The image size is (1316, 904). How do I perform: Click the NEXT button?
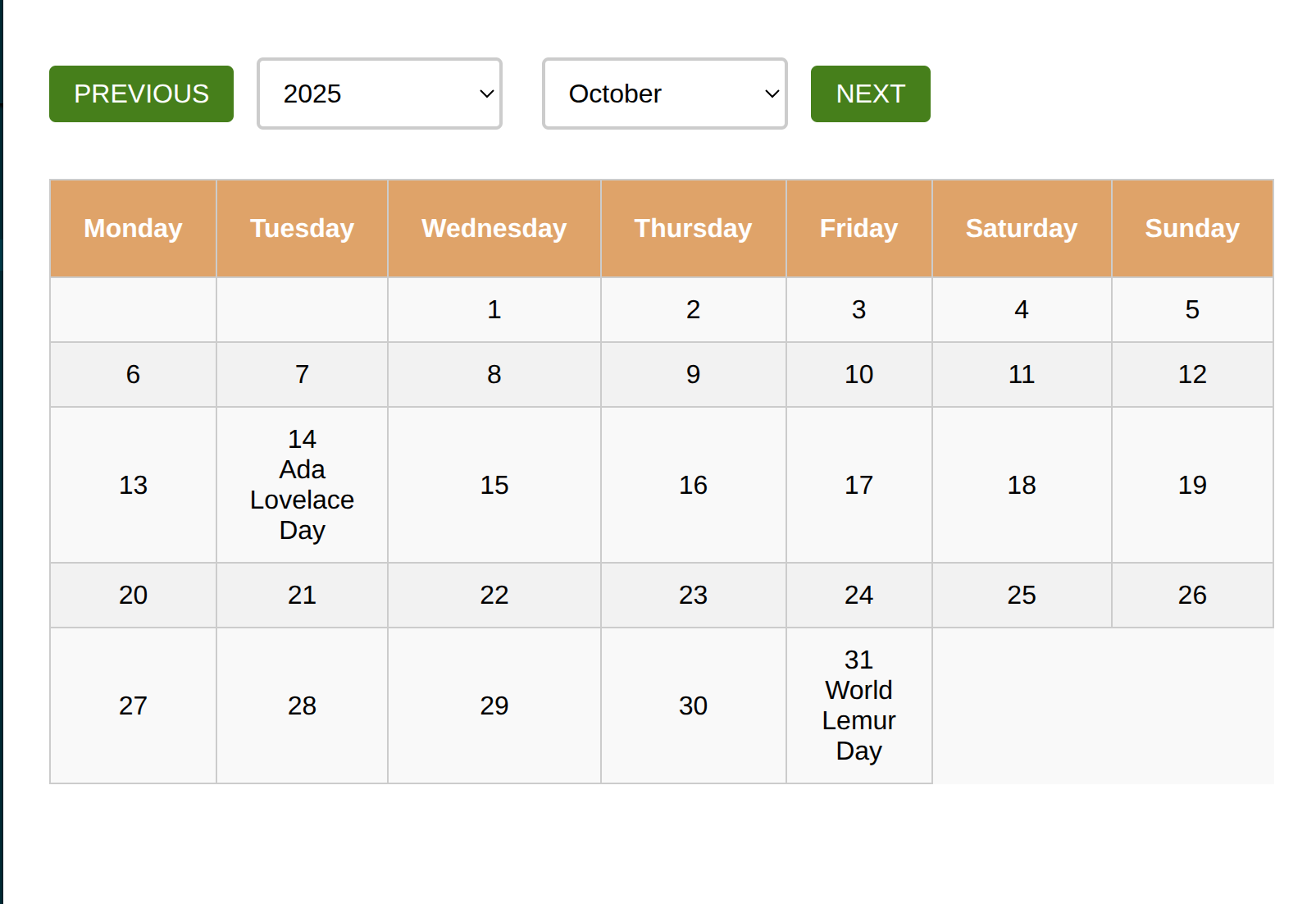[x=869, y=94]
